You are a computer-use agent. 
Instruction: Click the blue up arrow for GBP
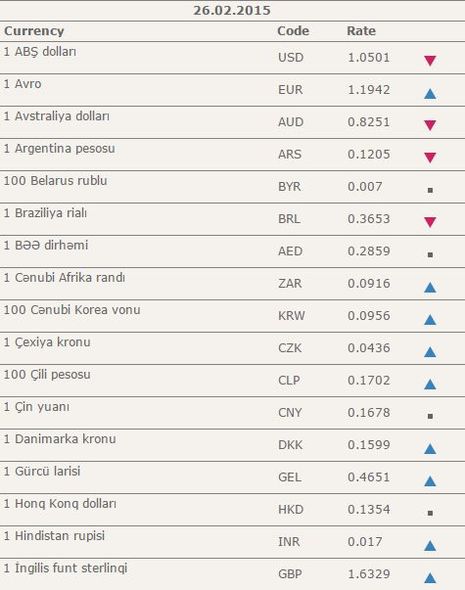[430, 578]
